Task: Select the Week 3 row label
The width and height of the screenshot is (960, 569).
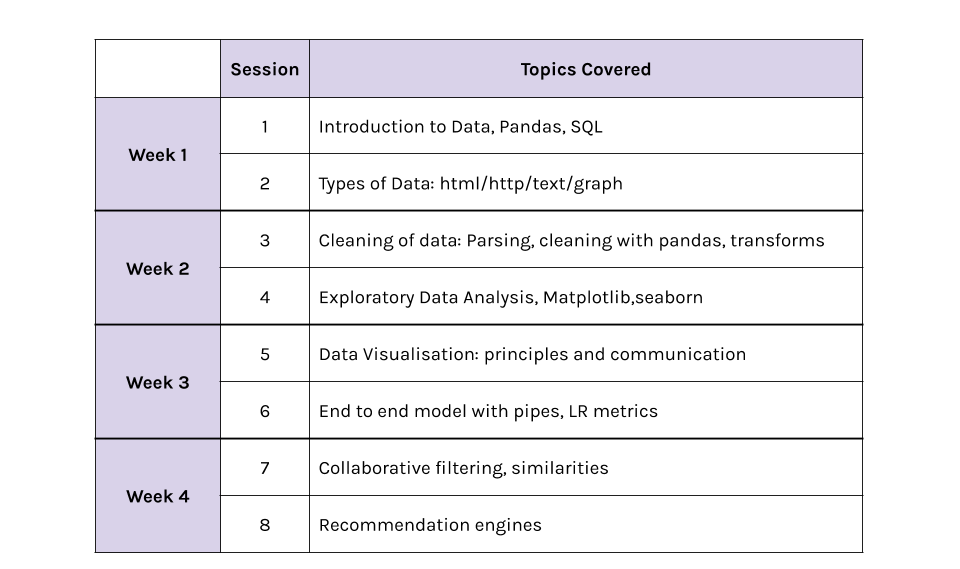Action: tap(158, 382)
